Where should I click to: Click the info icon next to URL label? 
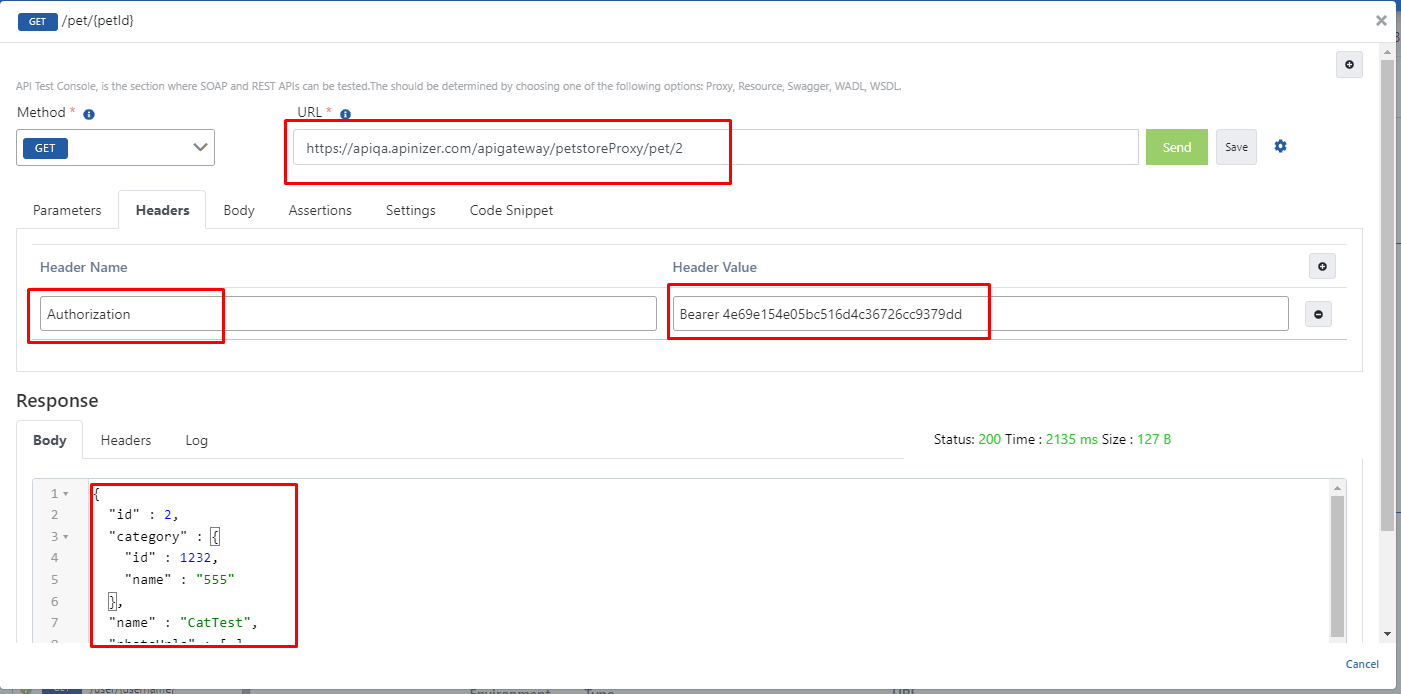coord(345,114)
